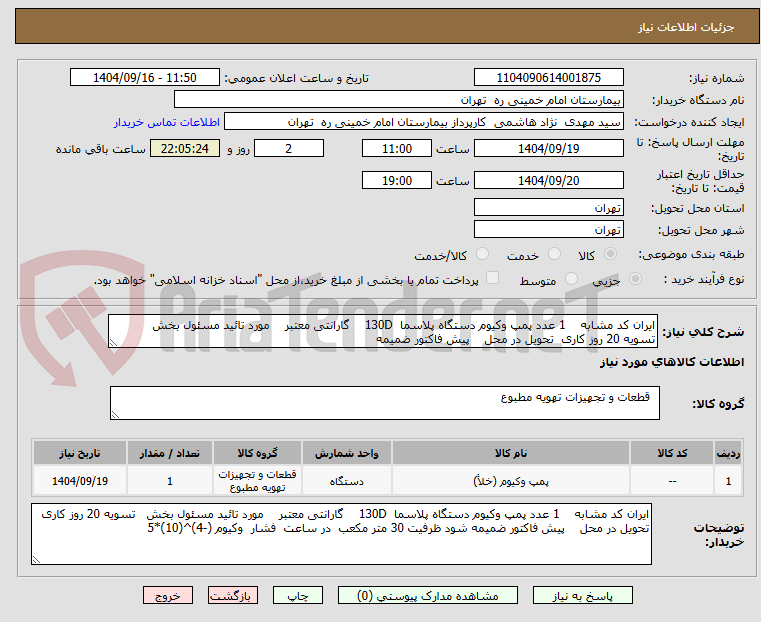This screenshot has height=622, width=761.
Task: Click the نام دستگاه خریدار field
Action: pyautogui.click(x=398, y=100)
